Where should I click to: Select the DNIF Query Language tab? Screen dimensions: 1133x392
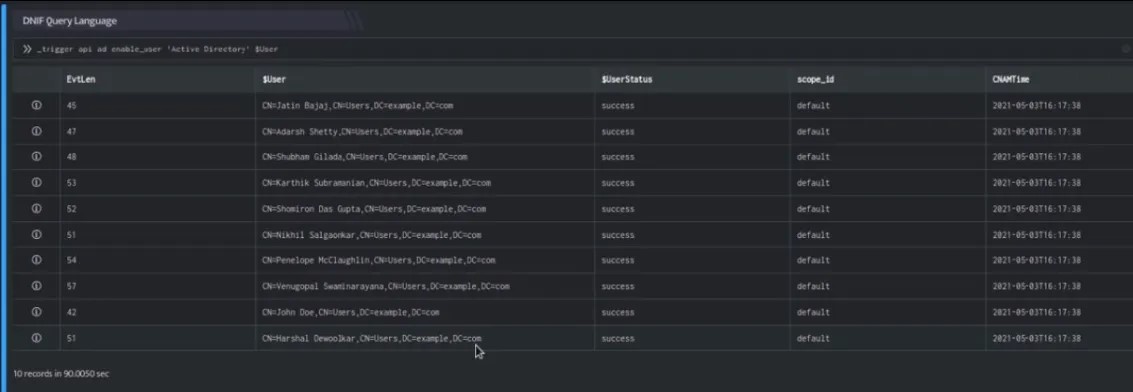(69, 21)
